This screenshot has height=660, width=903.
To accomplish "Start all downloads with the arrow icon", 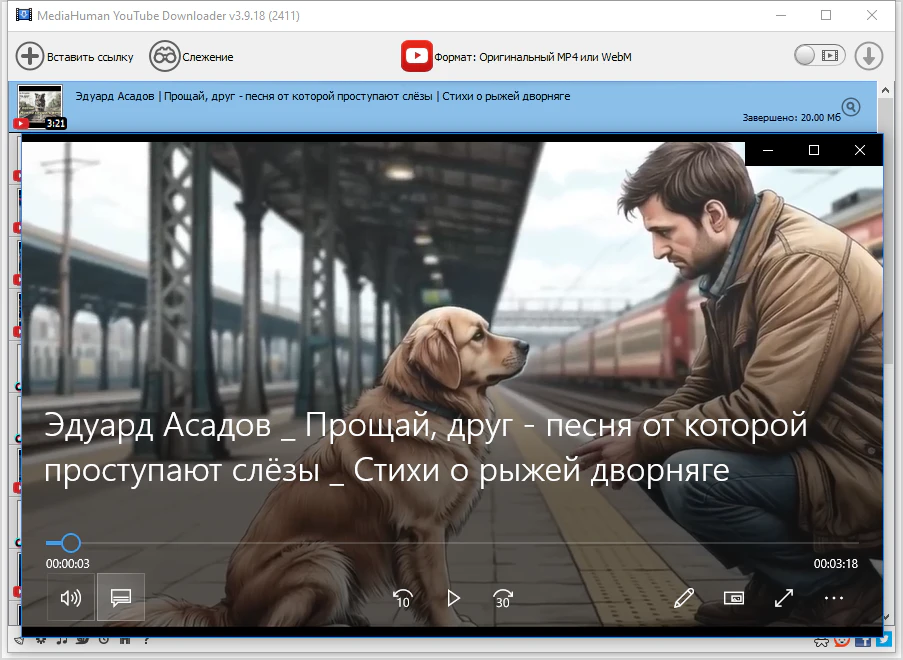I will pyautogui.click(x=869, y=56).
